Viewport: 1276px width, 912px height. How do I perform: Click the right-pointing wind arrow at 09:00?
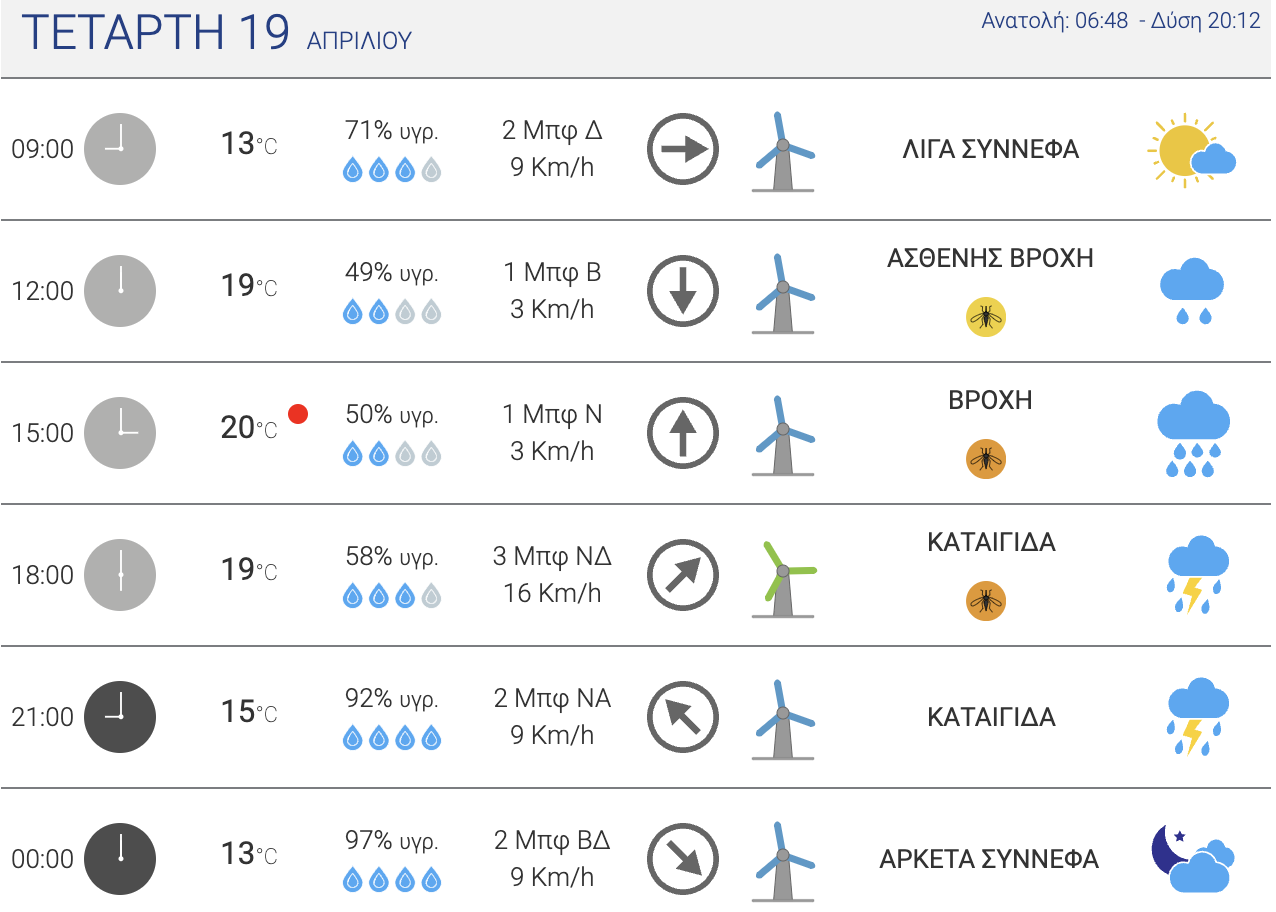[x=683, y=150]
